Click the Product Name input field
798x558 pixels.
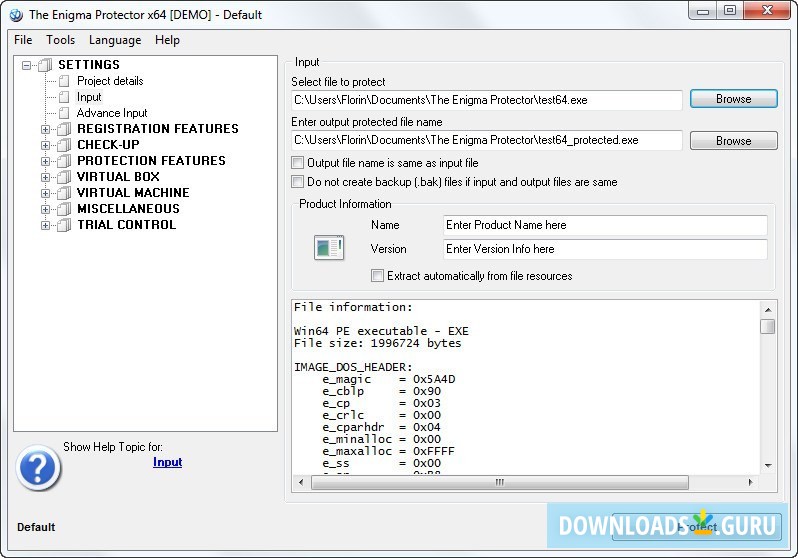(605, 225)
